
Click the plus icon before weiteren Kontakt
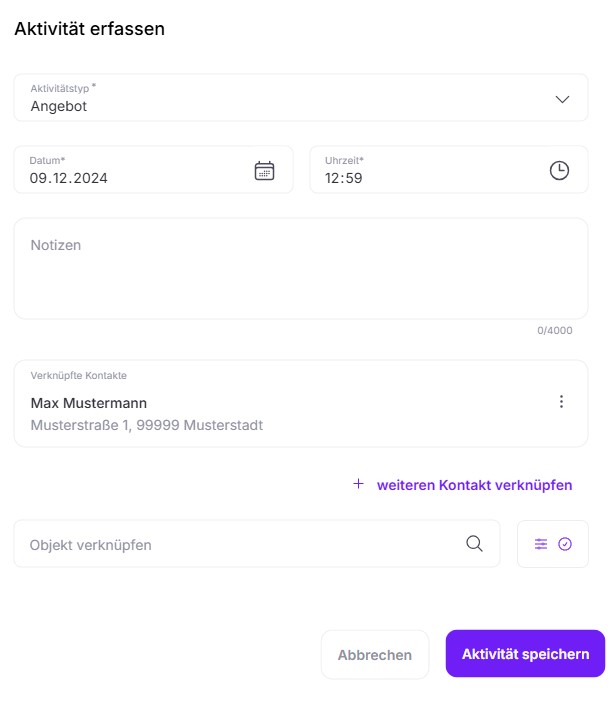click(x=358, y=483)
